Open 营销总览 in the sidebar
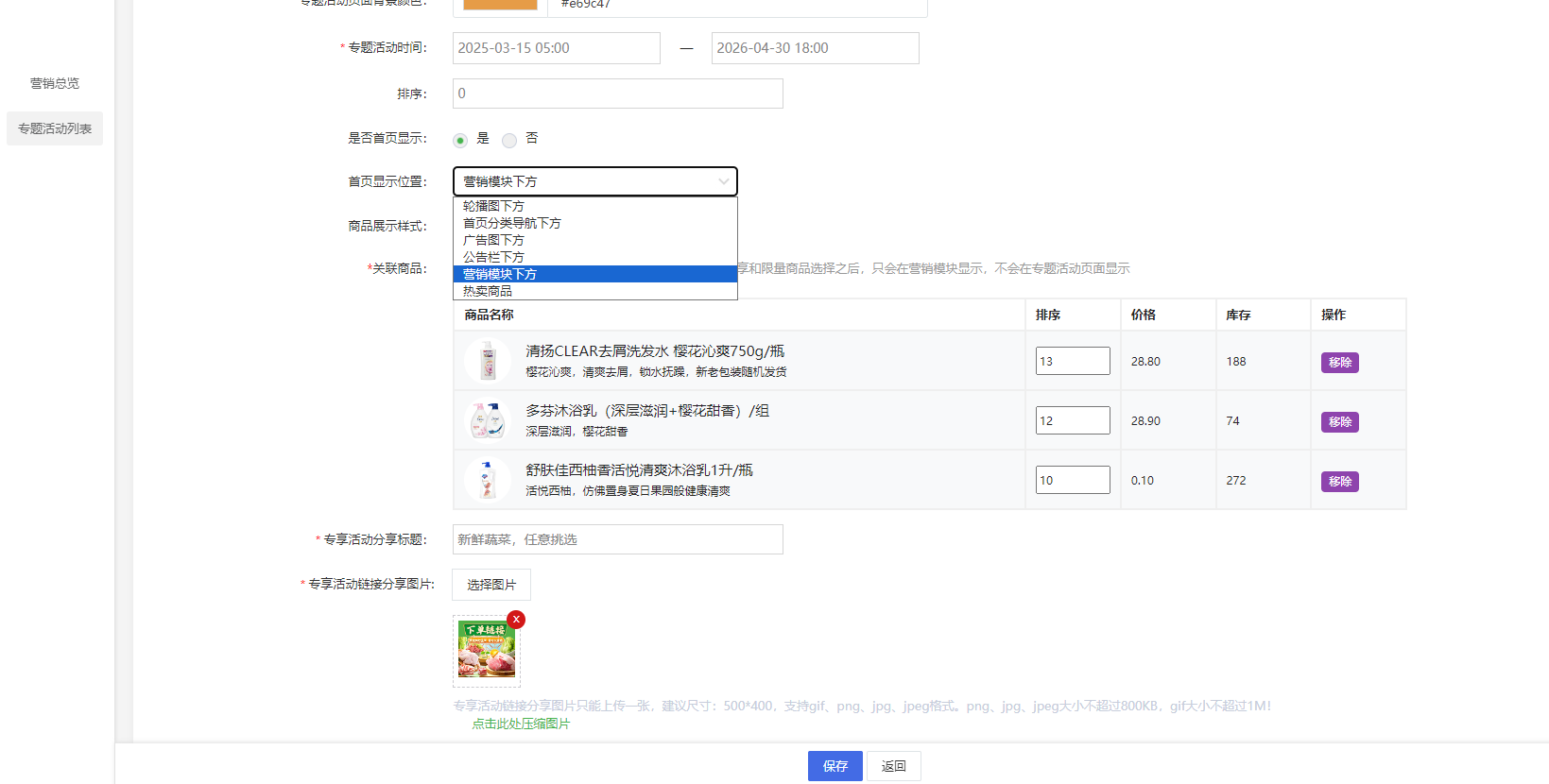Image resolution: width=1549 pixels, height=784 pixels. point(55,83)
